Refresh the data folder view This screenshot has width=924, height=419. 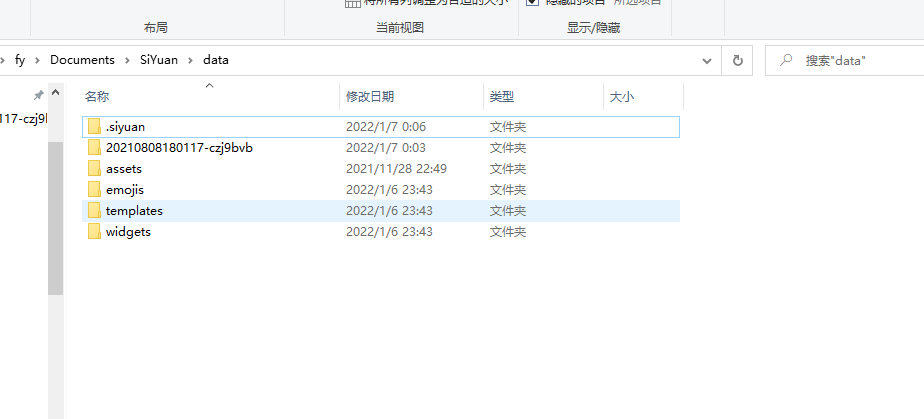click(737, 60)
